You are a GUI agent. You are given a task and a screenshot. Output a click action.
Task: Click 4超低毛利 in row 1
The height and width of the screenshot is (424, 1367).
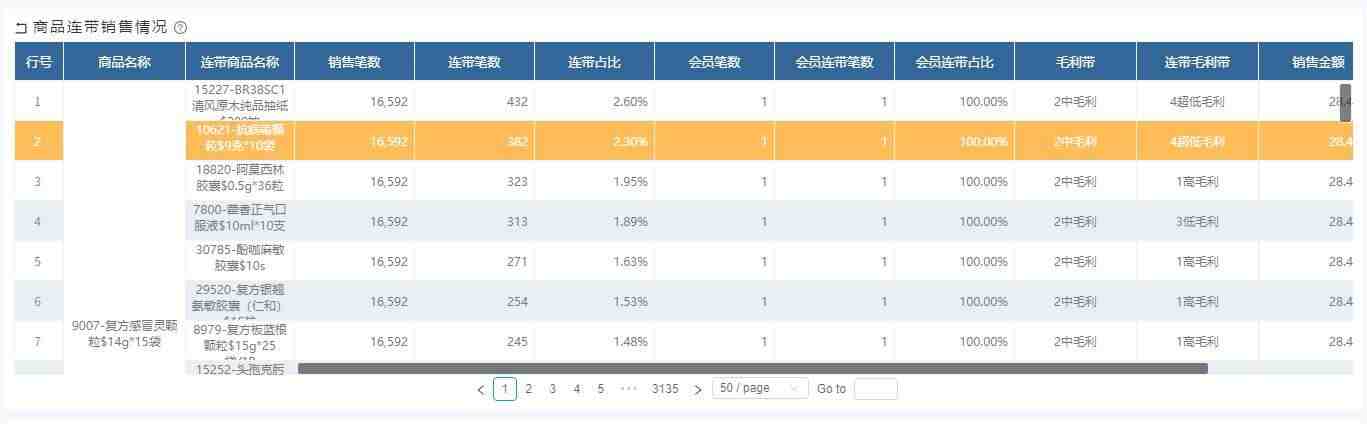click(x=1197, y=102)
